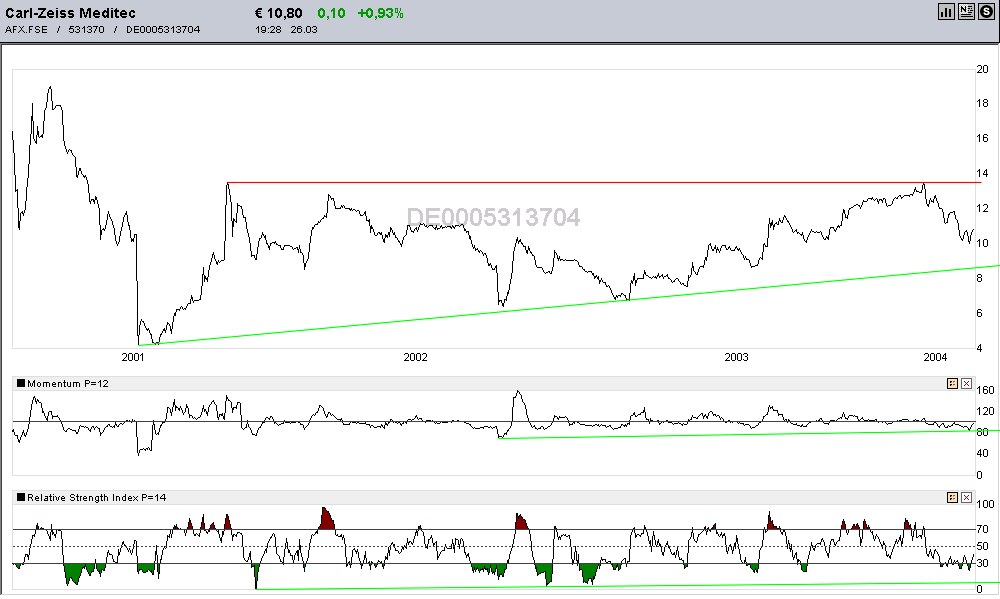Screen dimensions: 1000x599
Task: Click the 14 label on the price axis
Action: [x=982, y=174]
